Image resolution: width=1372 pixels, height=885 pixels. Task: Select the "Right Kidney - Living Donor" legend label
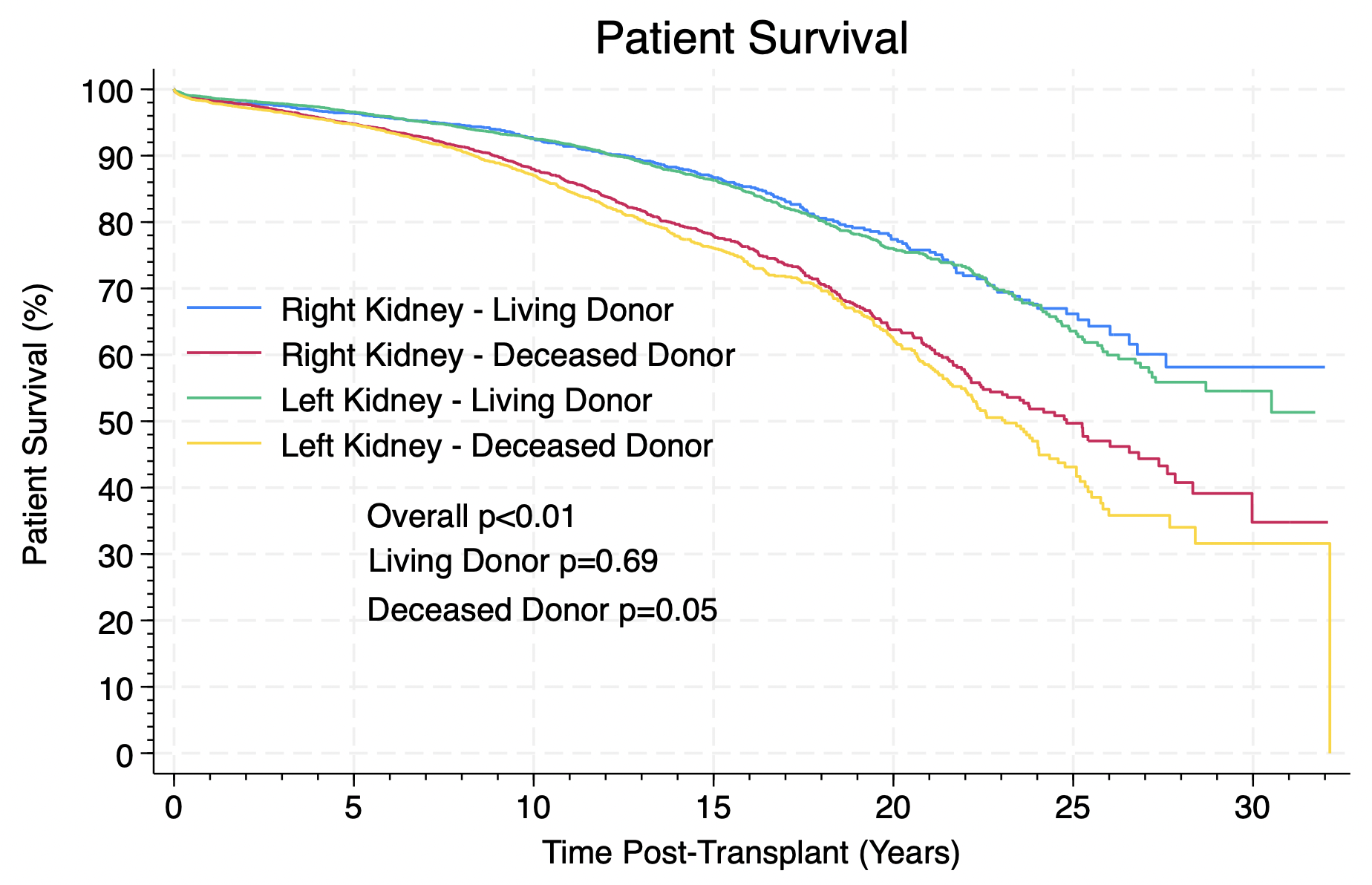click(x=477, y=310)
